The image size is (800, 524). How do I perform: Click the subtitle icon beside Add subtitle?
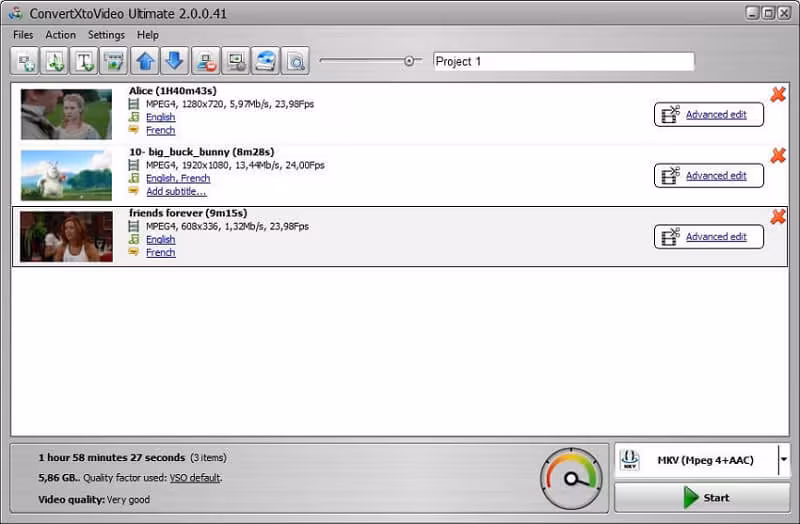tap(134, 191)
